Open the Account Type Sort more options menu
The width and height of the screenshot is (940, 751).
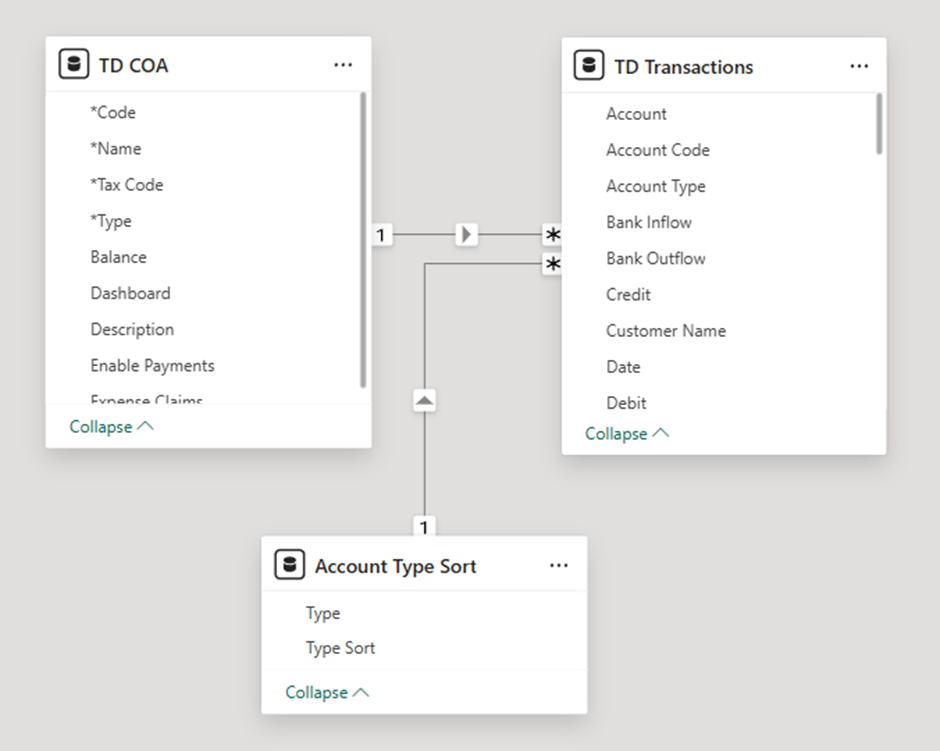point(559,564)
